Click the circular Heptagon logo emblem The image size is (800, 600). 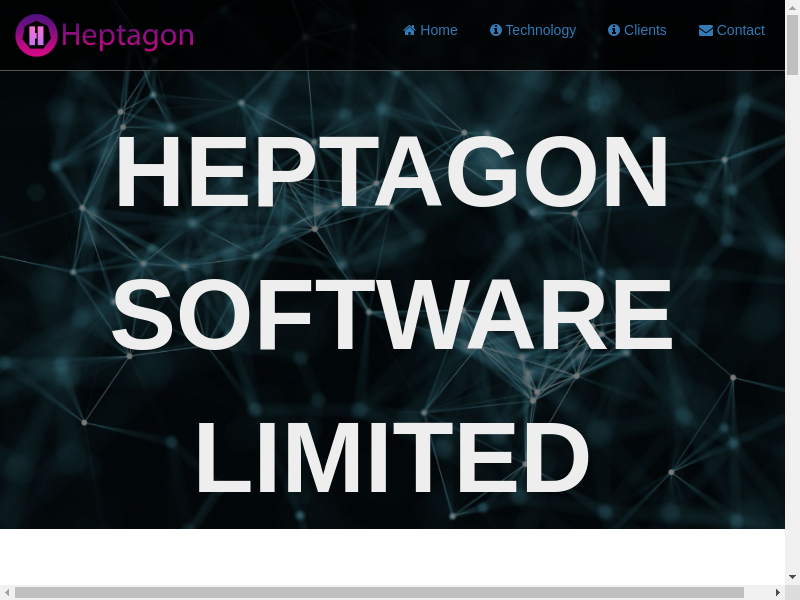36,35
